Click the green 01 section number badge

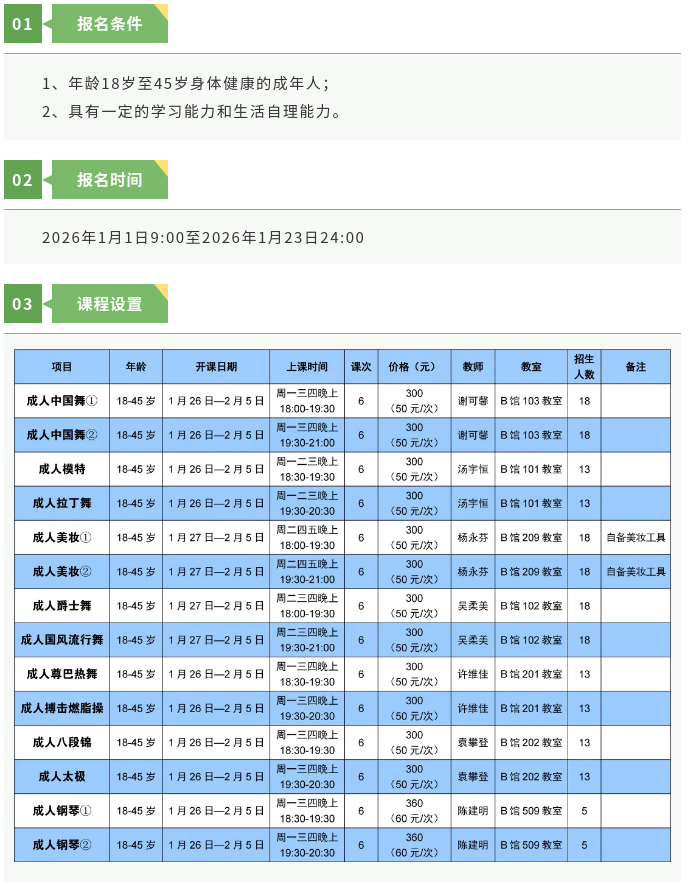pyautogui.click(x=23, y=24)
